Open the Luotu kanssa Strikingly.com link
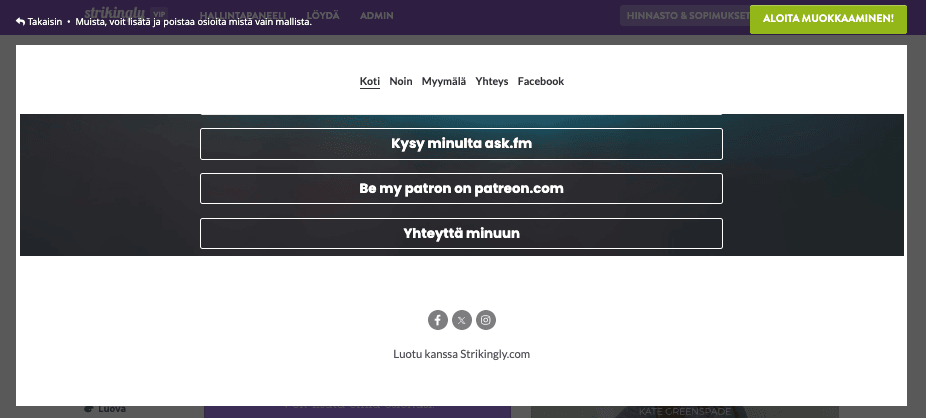Screen dimensions: 926x418 pos(461,354)
